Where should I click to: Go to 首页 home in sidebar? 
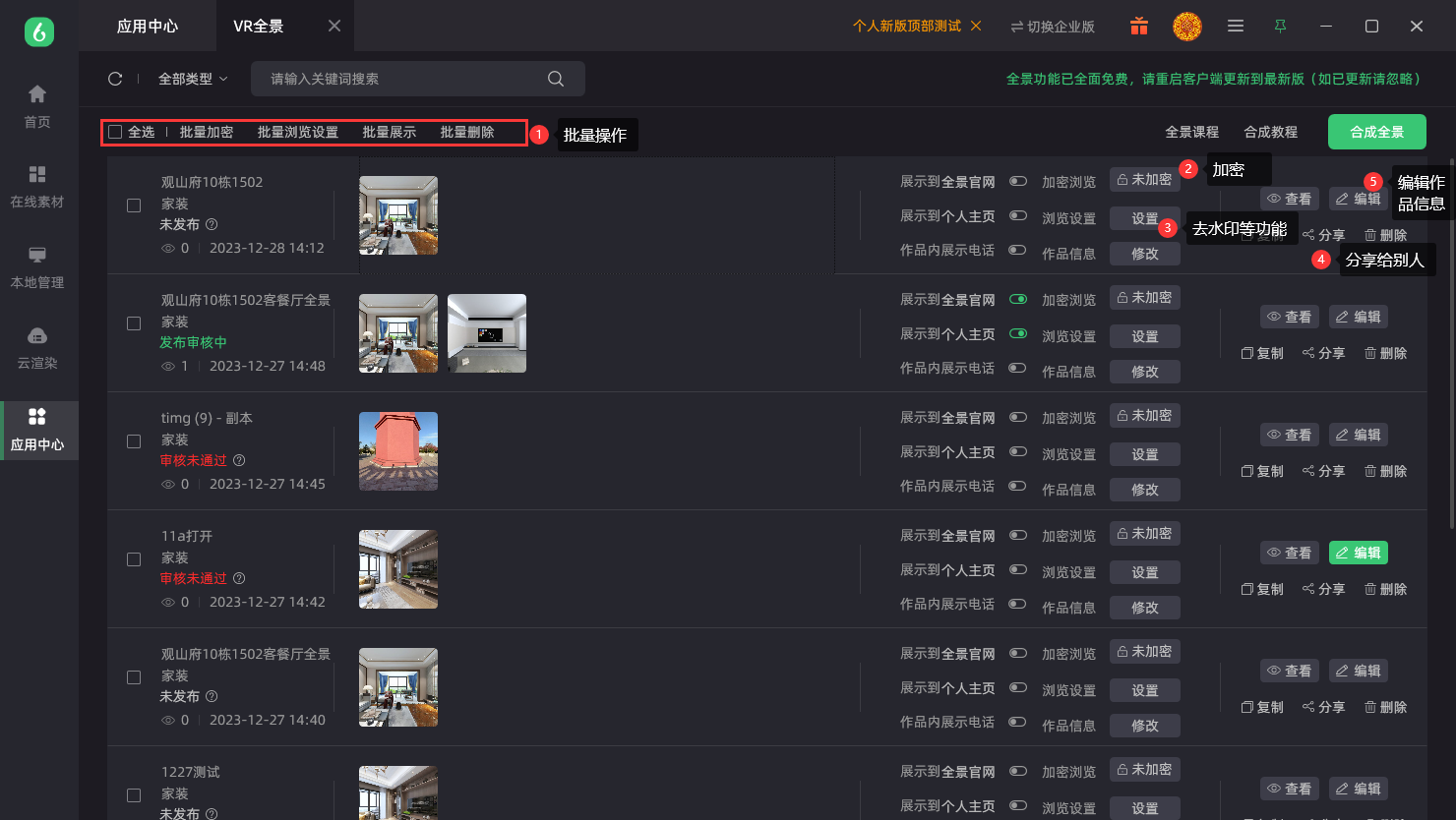[37, 106]
